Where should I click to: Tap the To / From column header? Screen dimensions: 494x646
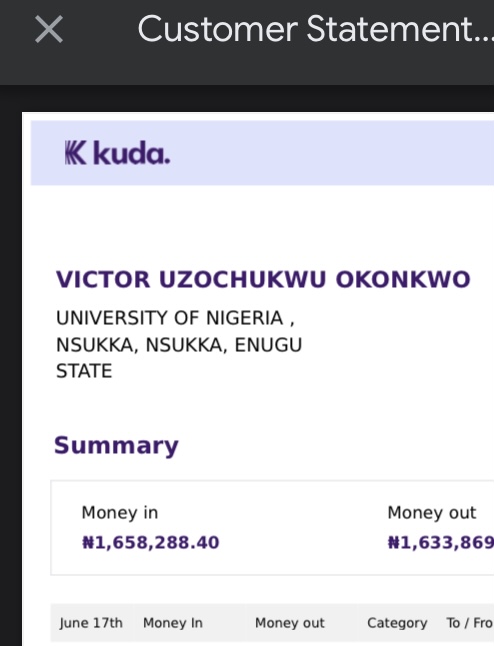[470, 623]
